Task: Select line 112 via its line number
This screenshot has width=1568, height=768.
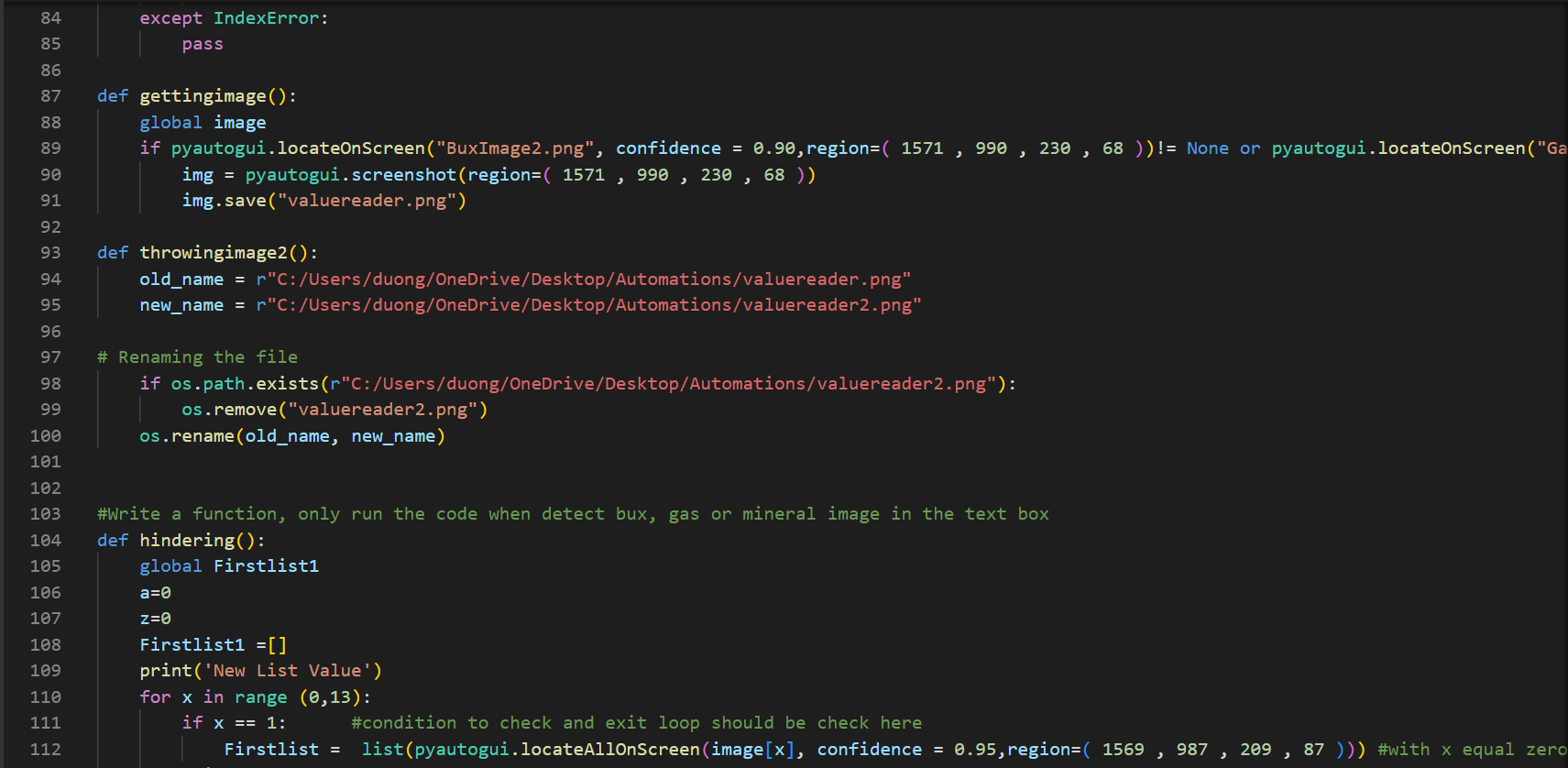Action: pos(46,750)
